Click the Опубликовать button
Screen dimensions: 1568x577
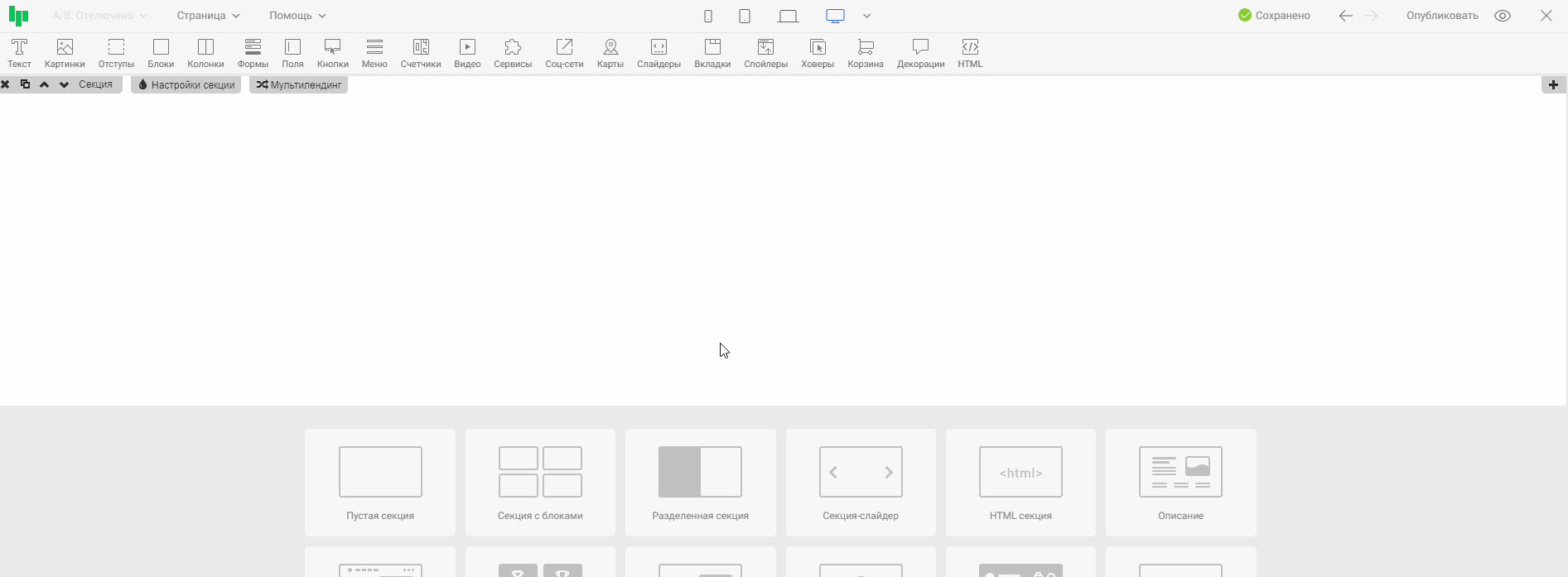(x=1441, y=16)
